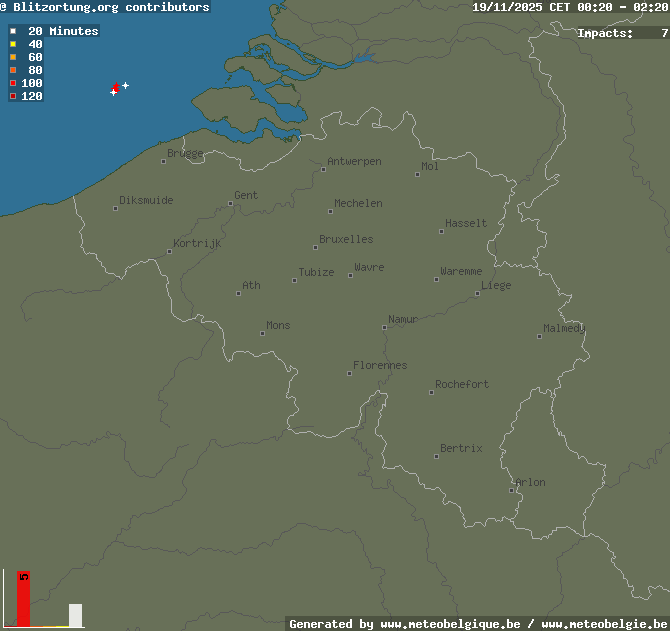Open the www.meteobelgie.be link
This screenshot has width=670, height=631.
(604, 624)
